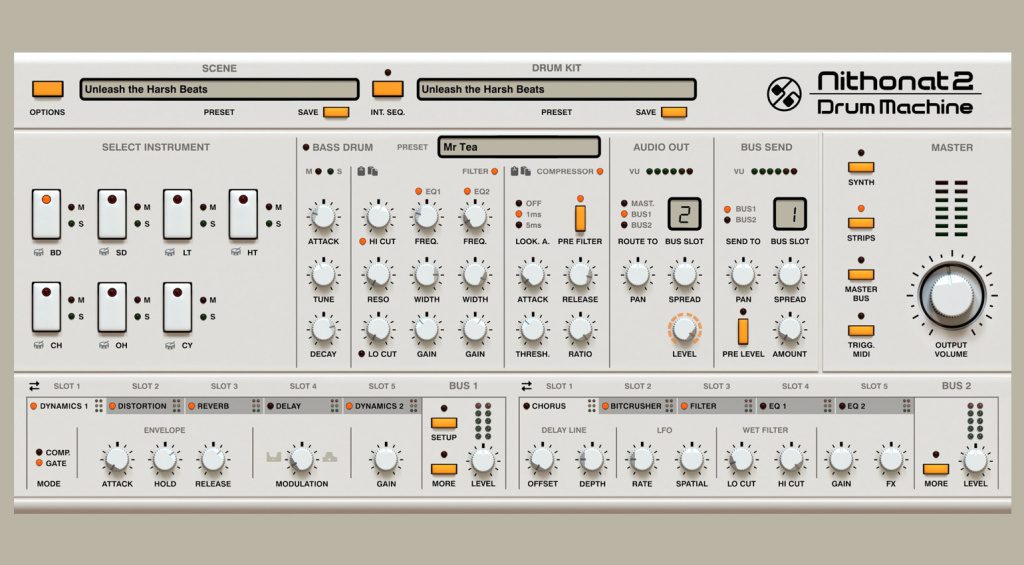Click the HT high tom pad

click(243, 214)
